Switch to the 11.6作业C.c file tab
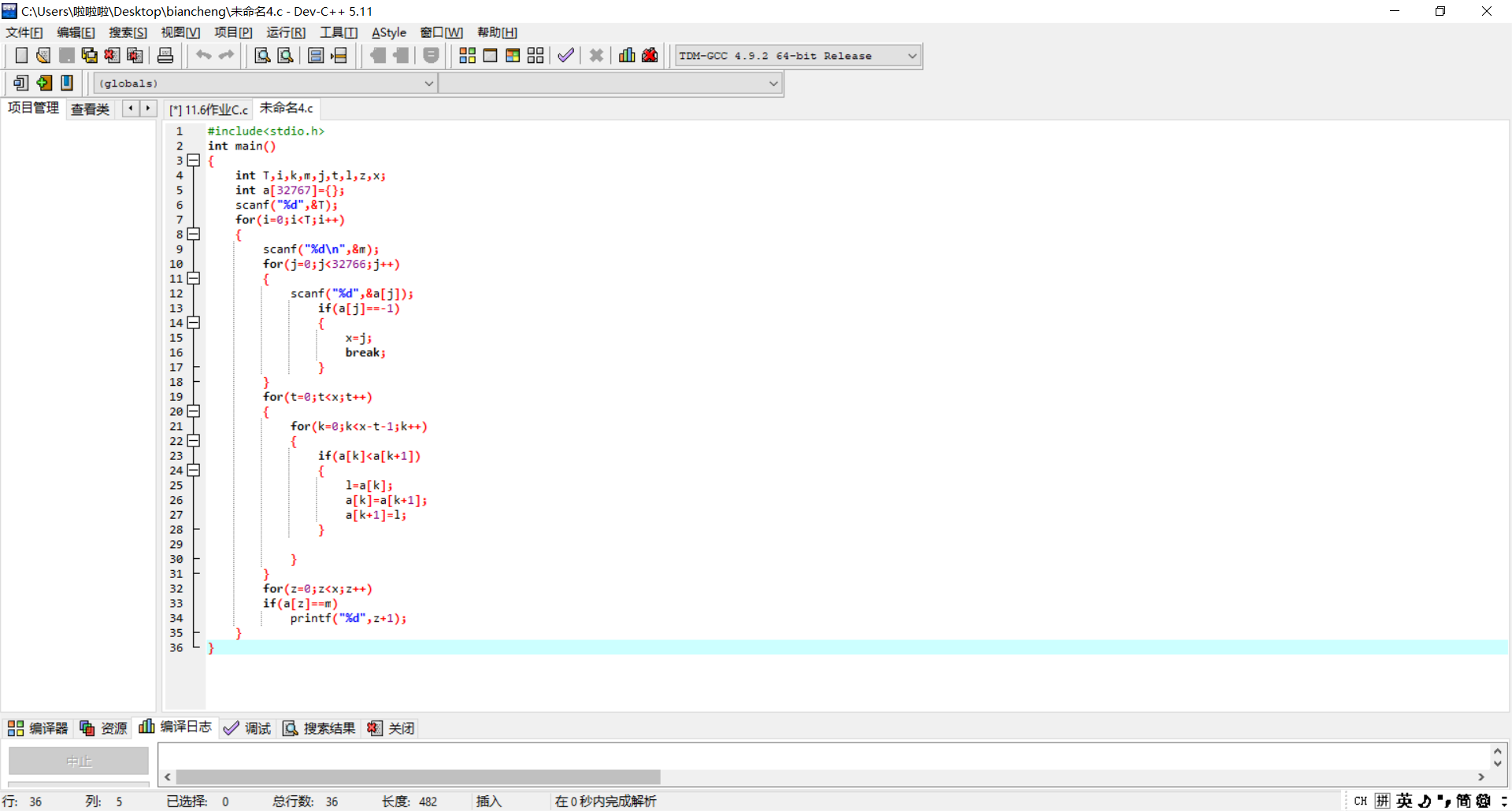Viewport: 1512px width, 811px height. pyautogui.click(x=209, y=109)
